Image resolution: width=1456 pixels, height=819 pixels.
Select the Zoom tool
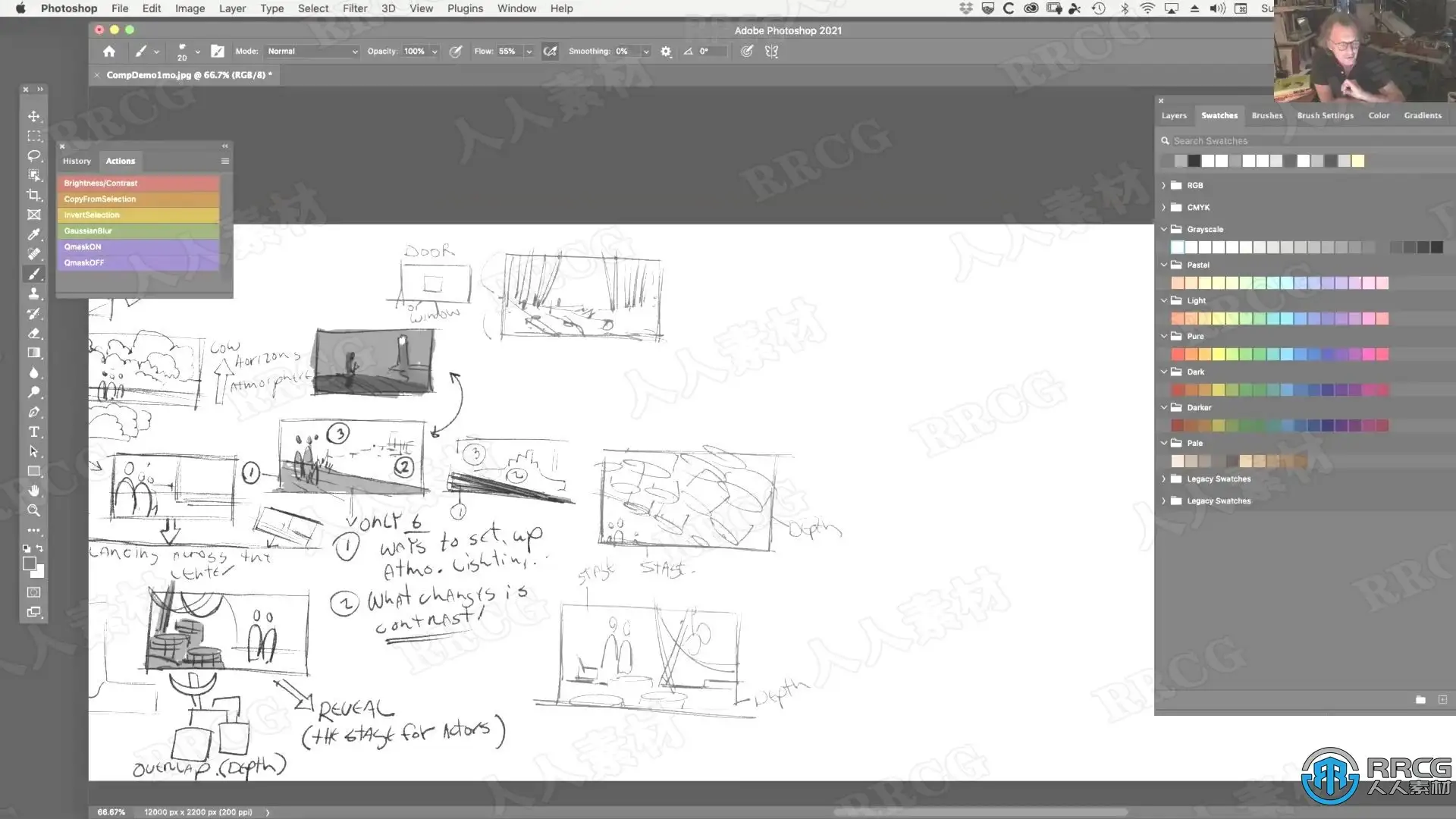(34, 510)
